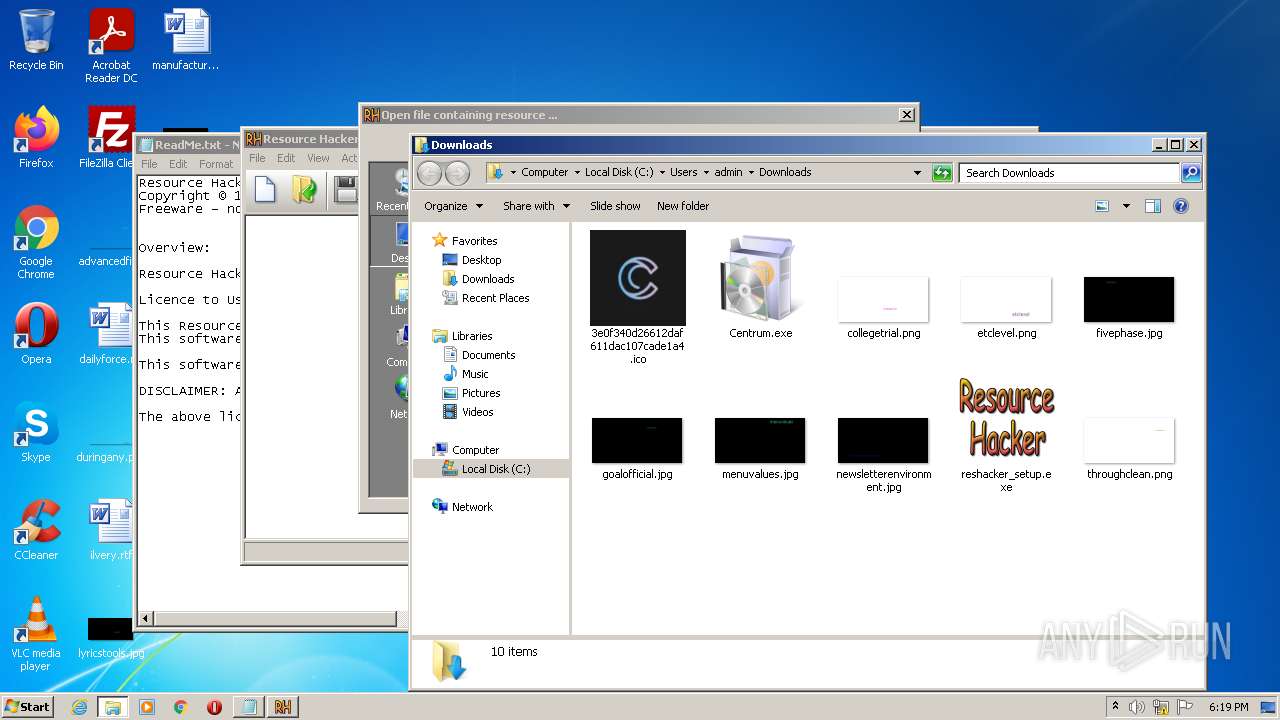Image resolution: width=1280 pixels, height=720 pixels.
Task: Click Computer in the address breadcrumb
Action: (544, 172)
